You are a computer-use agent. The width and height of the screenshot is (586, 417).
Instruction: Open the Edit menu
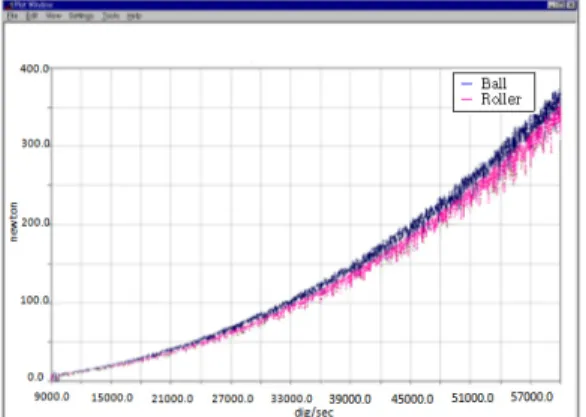pyautogui.click(x=32, y=16)
